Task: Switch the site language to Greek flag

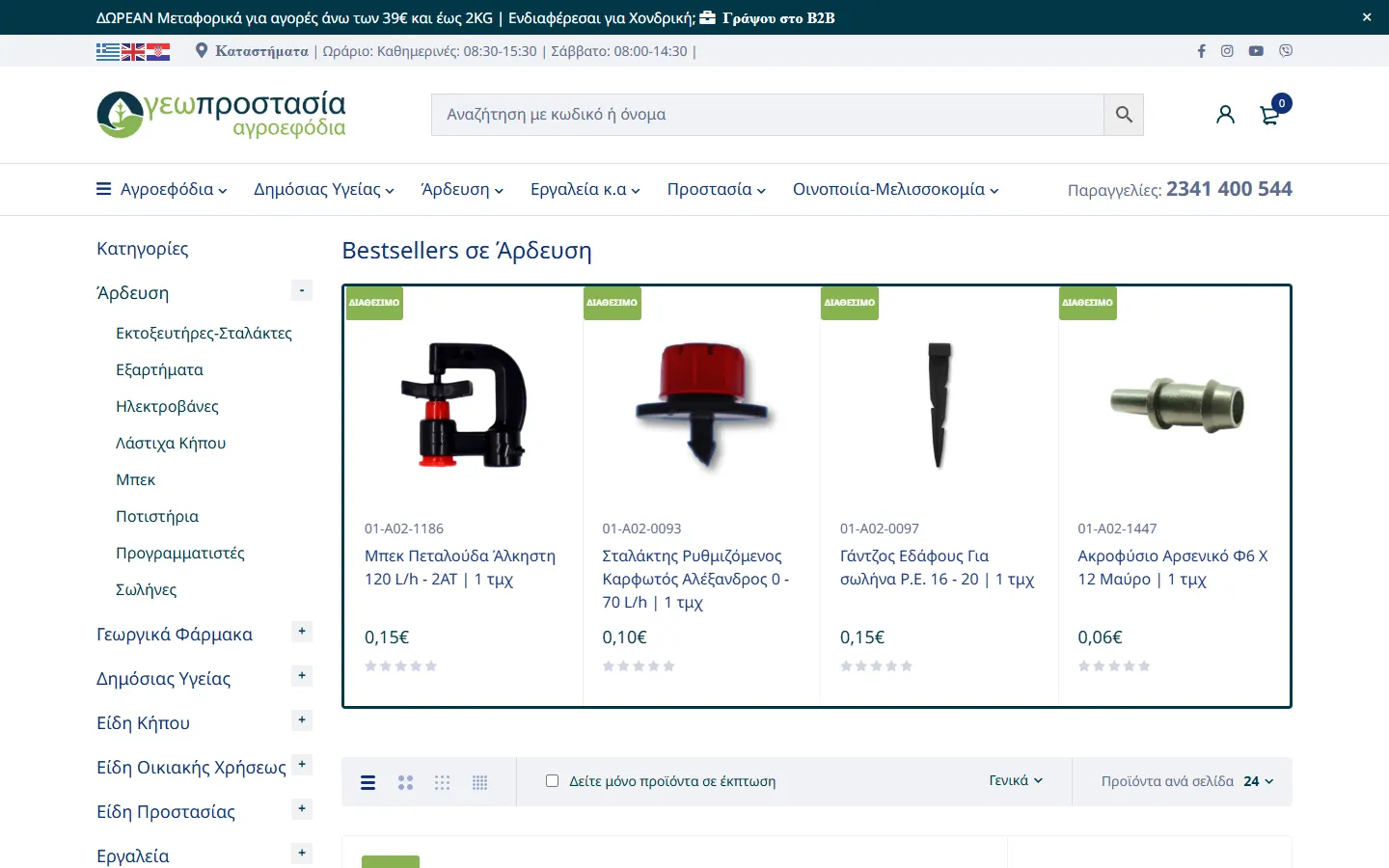Action: point(108,51)
